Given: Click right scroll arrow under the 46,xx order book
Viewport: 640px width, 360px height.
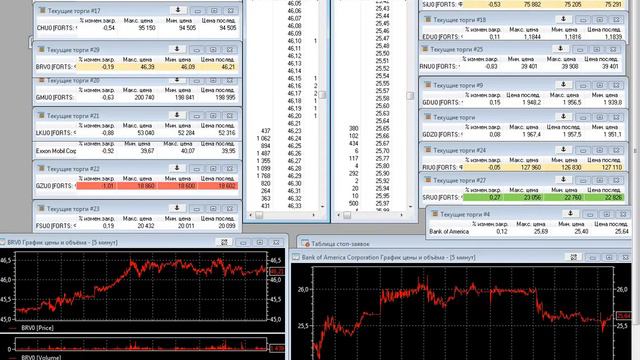Looking at the screenshot, I should point(313,215).
